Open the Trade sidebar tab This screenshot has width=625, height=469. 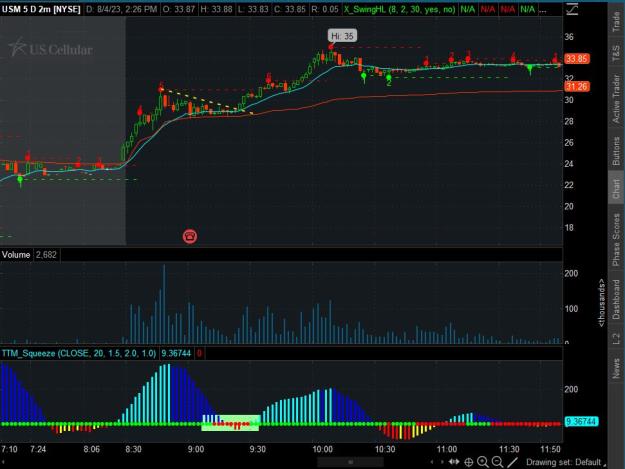coord(616,22)
